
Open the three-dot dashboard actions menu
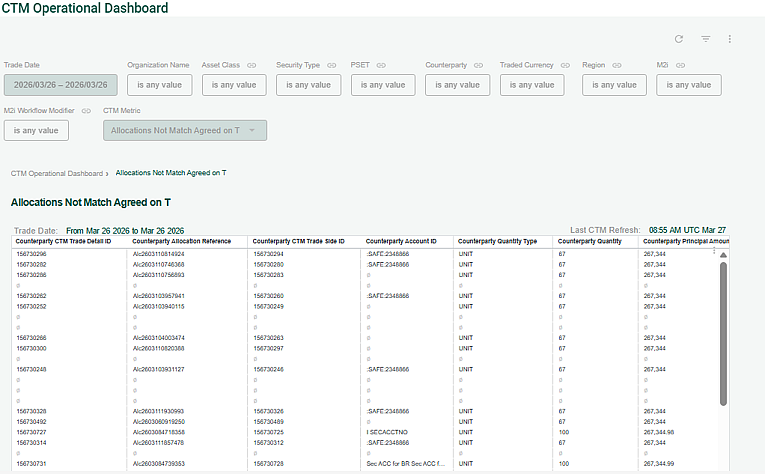pos(730,39)
